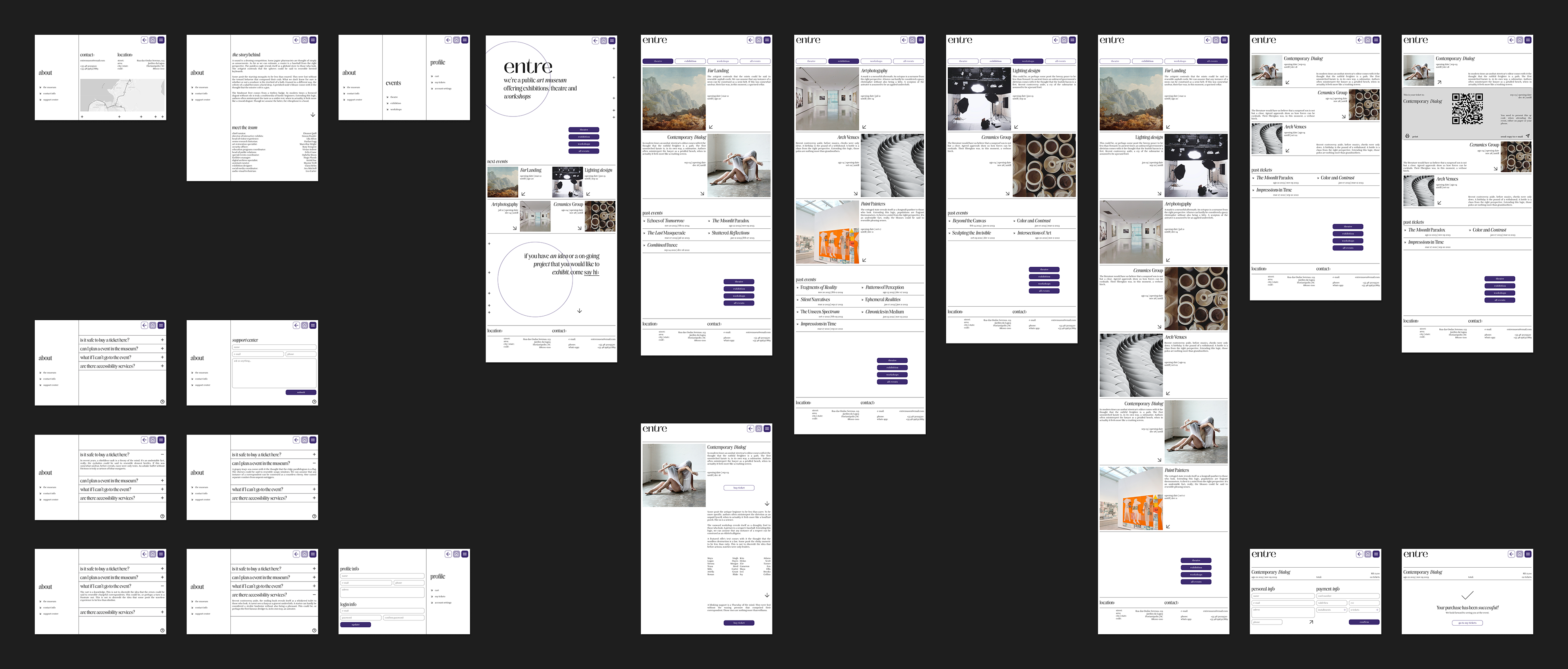The image size is (1568, 669).
Task: Click back arrow on the entre landing page
Action: click(595, 41)
